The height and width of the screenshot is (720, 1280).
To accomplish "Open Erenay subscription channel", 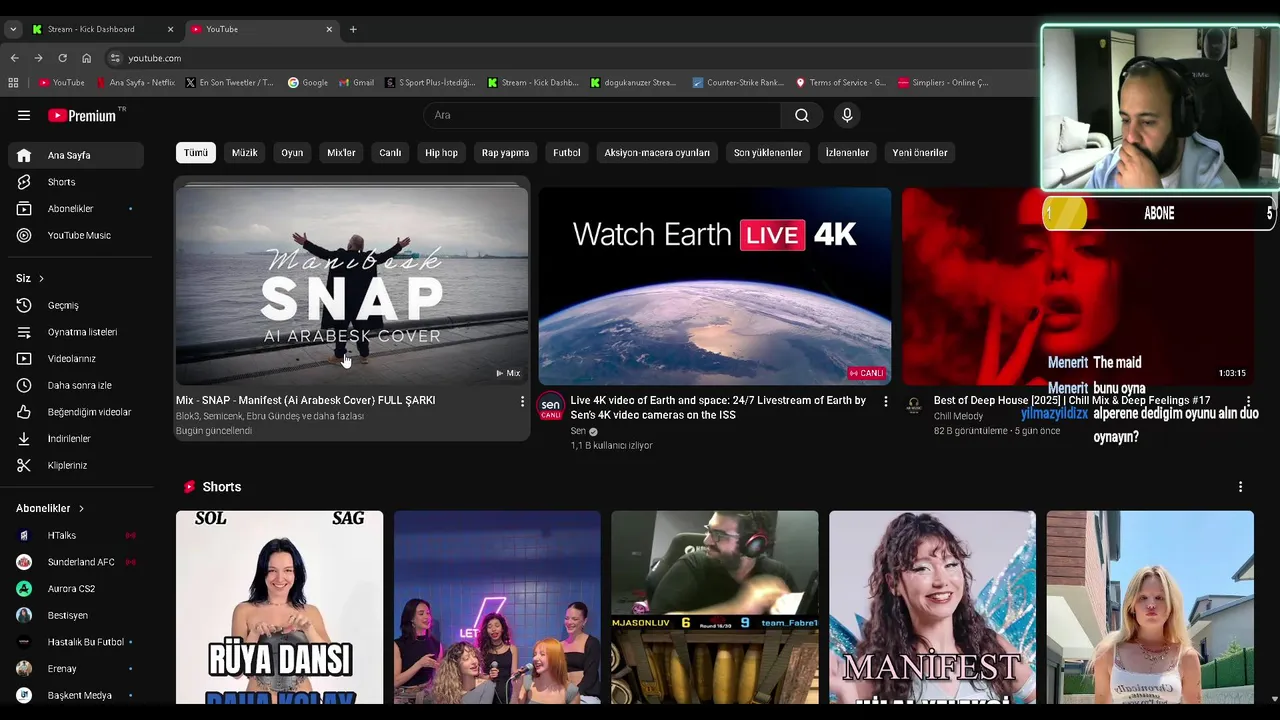I will click(x=76, y=668).
